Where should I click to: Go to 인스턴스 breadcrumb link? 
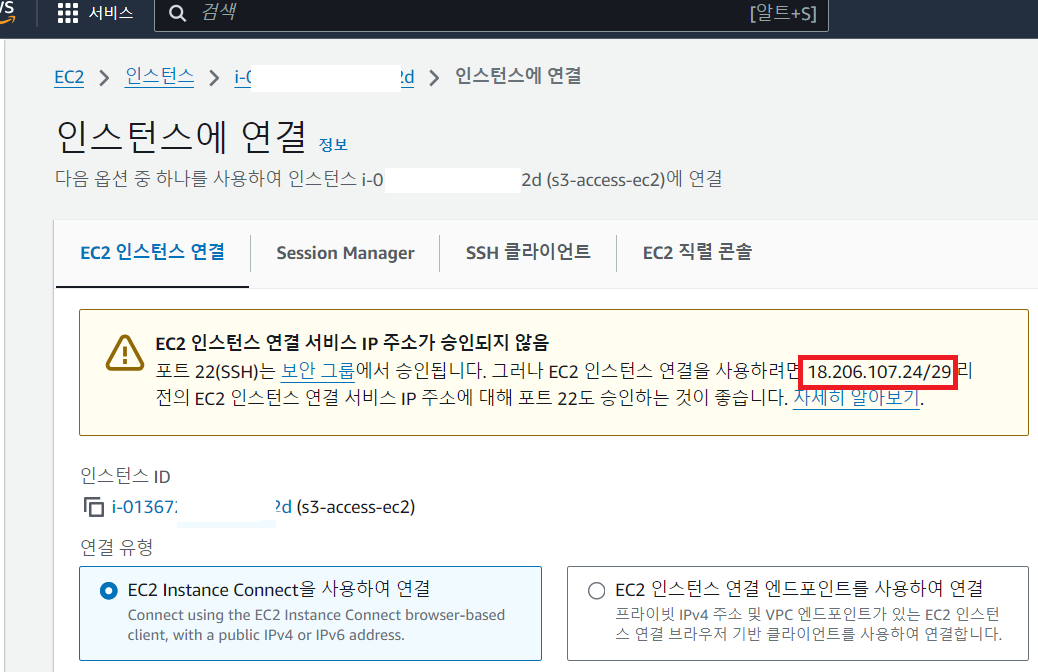160,77
